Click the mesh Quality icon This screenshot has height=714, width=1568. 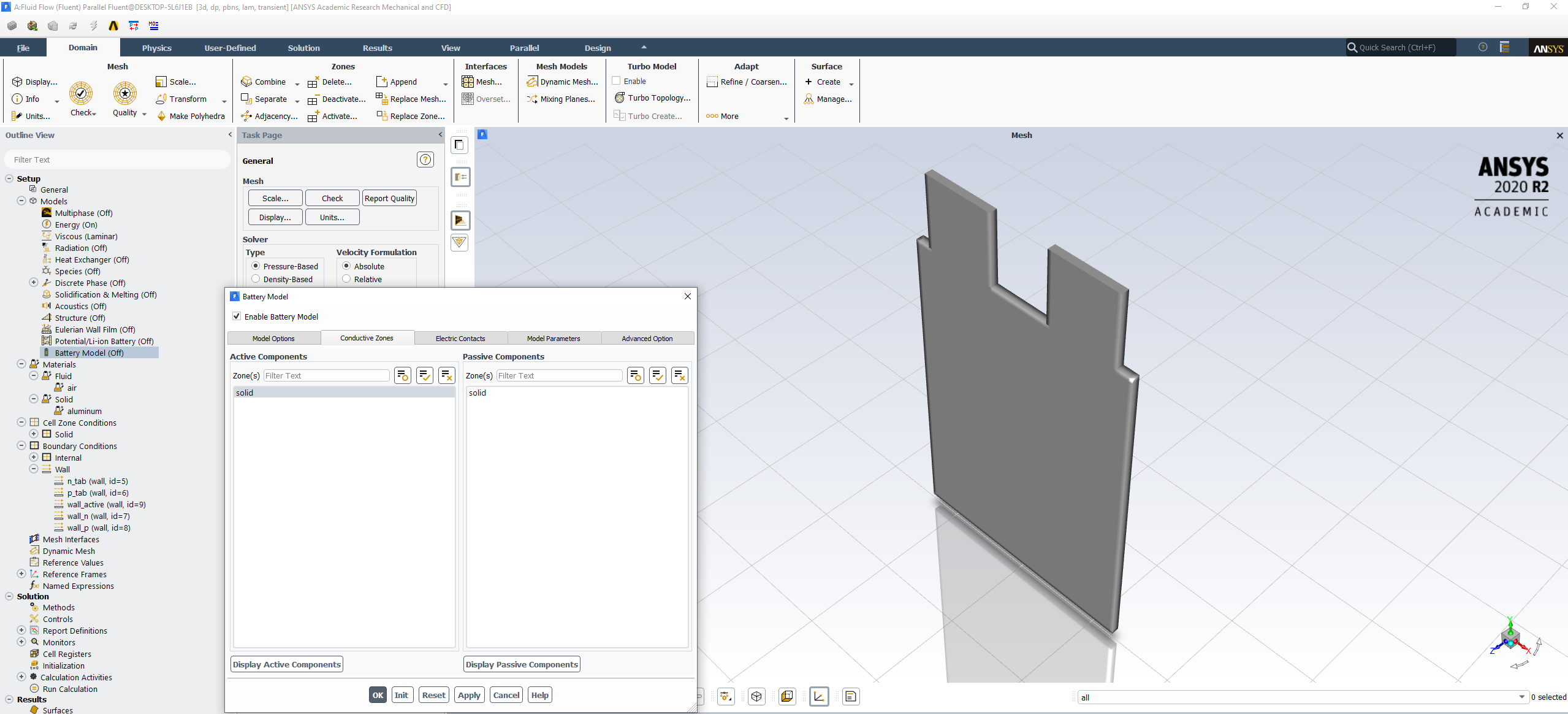coord(124,93)
